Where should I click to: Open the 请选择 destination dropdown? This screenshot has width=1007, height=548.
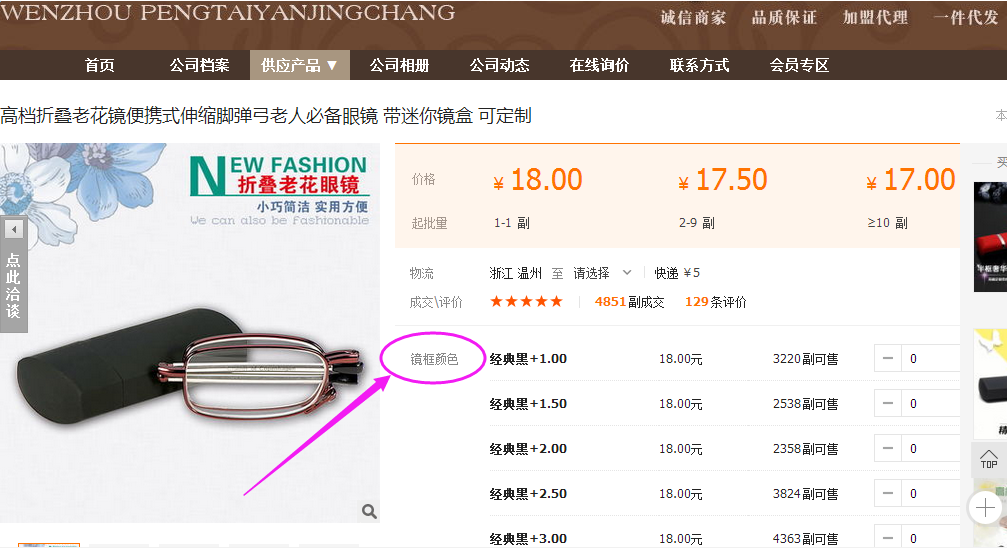tap(602, 273)
